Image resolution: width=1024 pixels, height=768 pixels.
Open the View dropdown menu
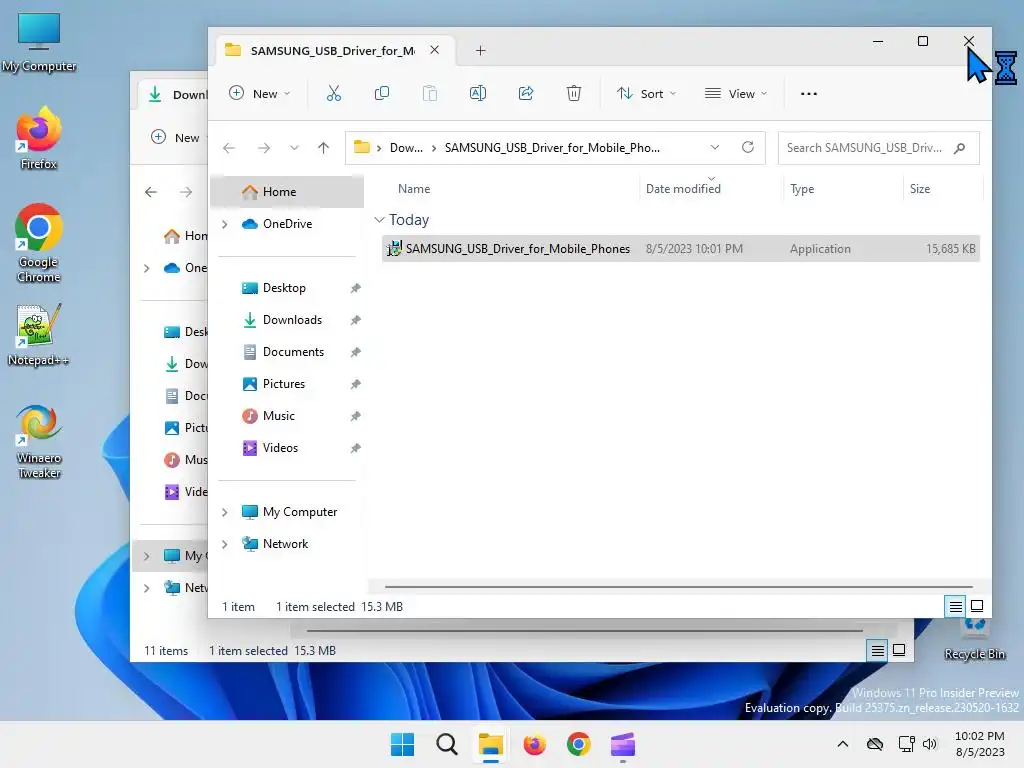point(736,93)
